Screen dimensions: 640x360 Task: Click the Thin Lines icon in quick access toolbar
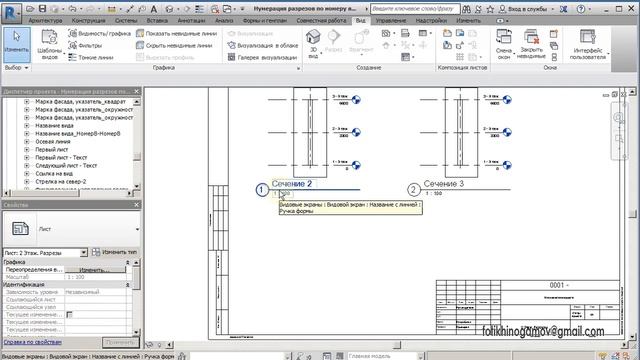pyautogui.click(x=200, y=9)
